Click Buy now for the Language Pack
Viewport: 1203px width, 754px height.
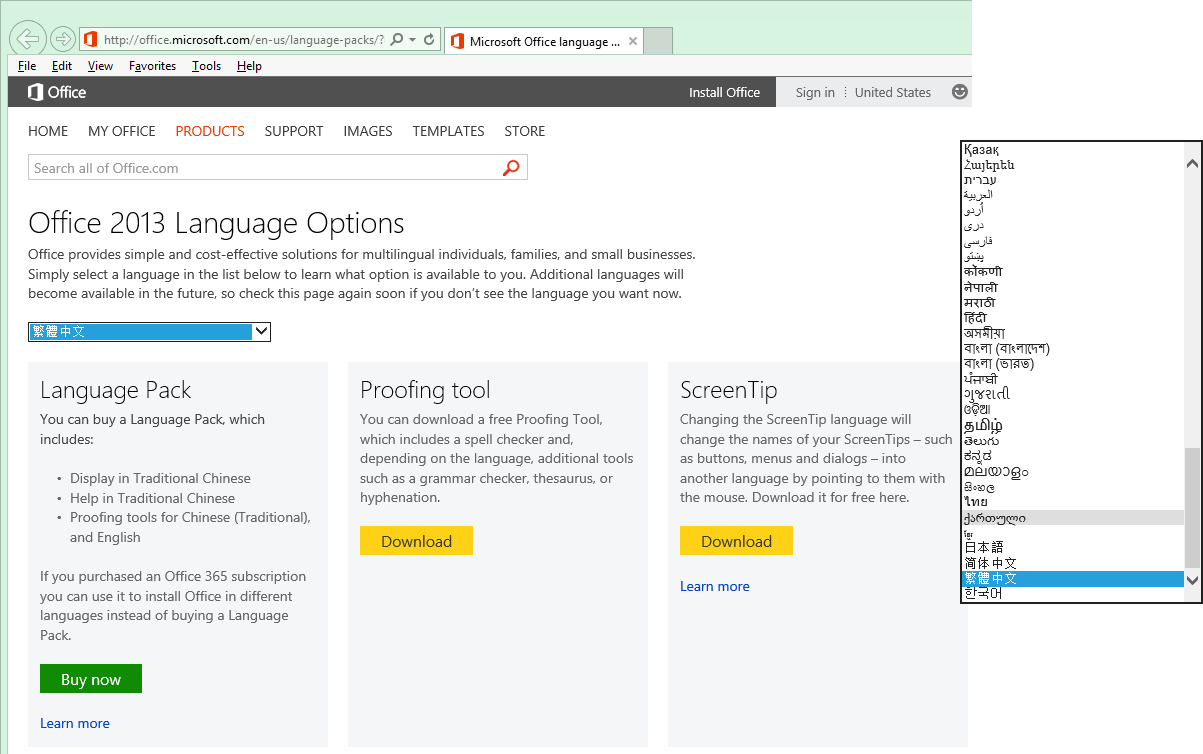pos(91,679)
